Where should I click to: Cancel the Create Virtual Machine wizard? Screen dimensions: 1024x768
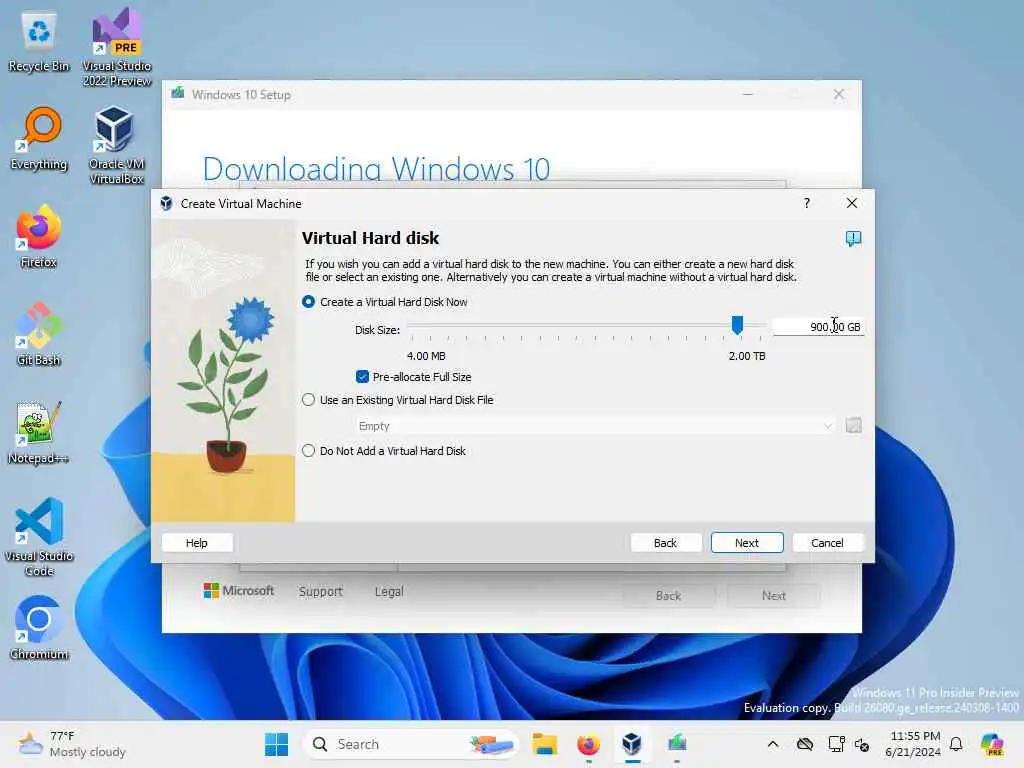(x=827, y=543)
